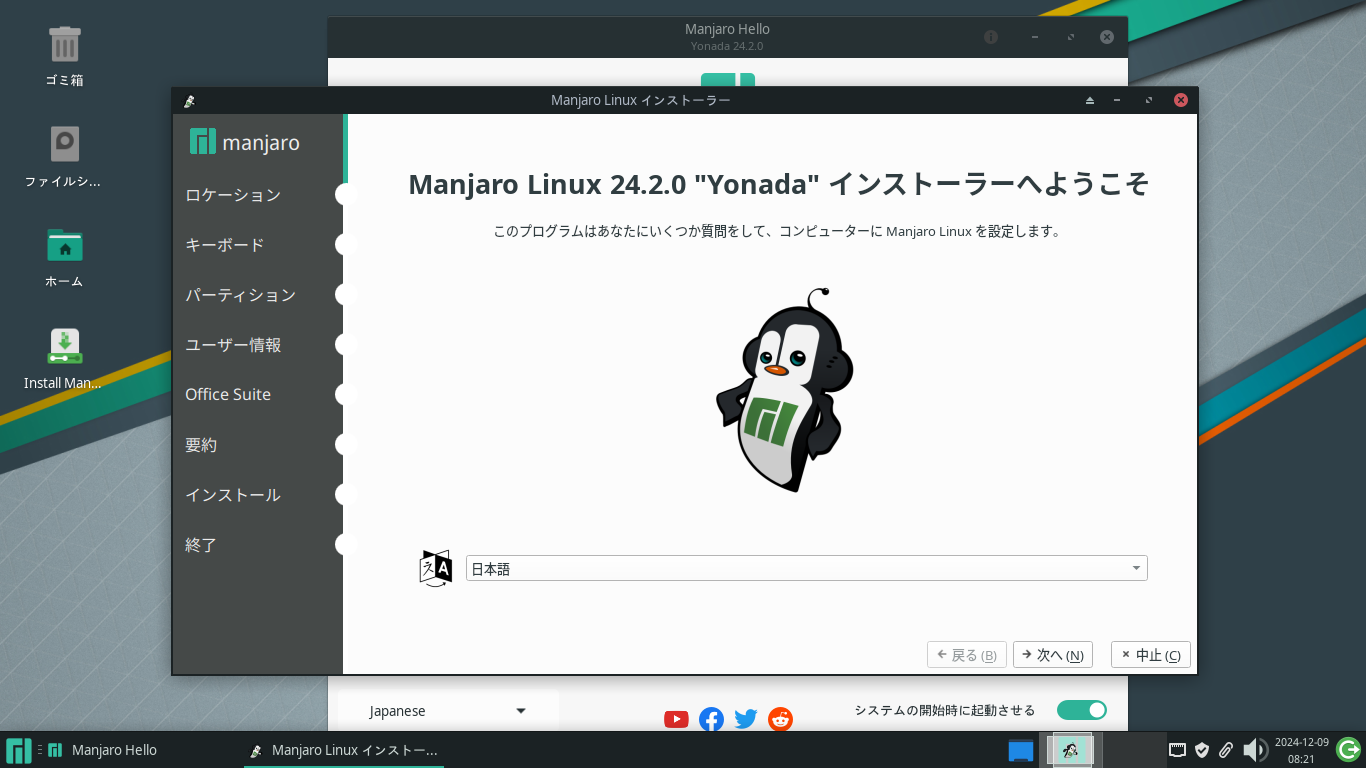Click the 戻る (B) back button
This screenshot has width=1366, height=768.
point(967,655)
